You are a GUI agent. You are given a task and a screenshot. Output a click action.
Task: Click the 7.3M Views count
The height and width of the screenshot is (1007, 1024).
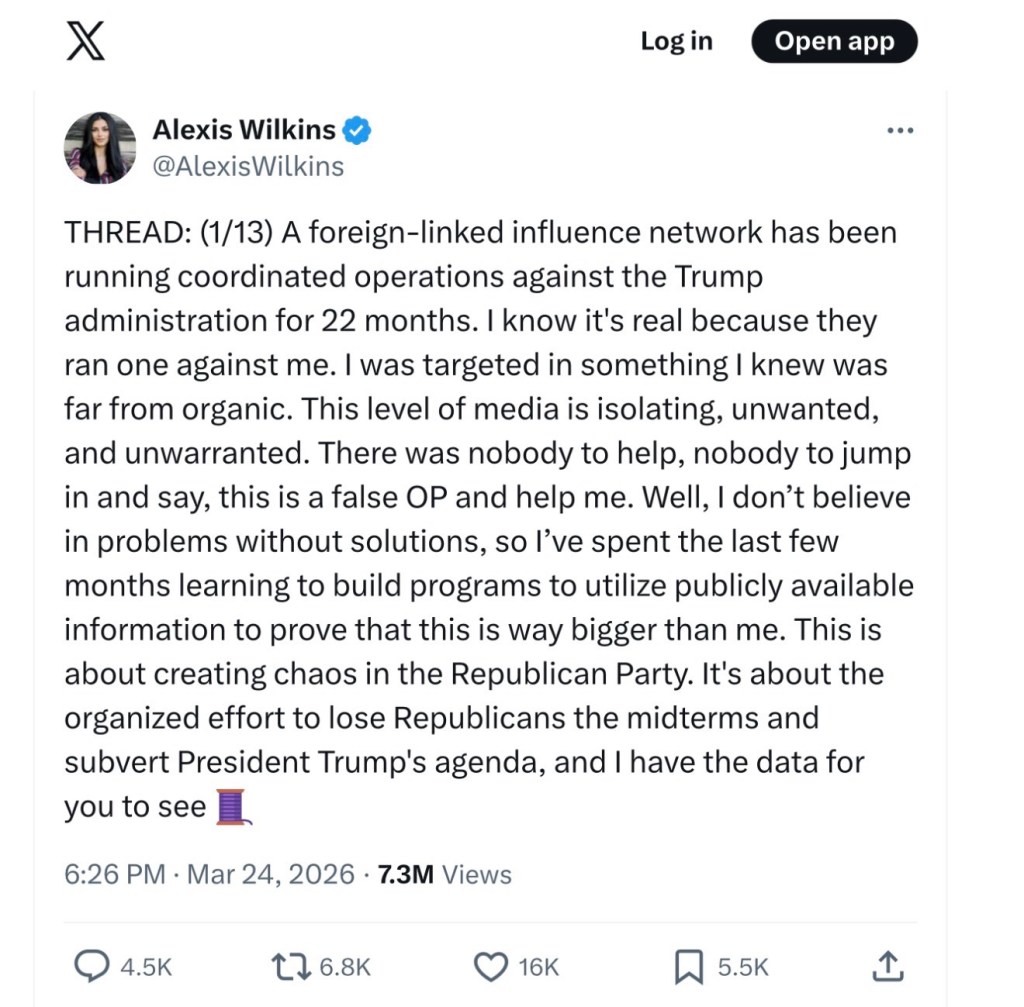(441, 874)
